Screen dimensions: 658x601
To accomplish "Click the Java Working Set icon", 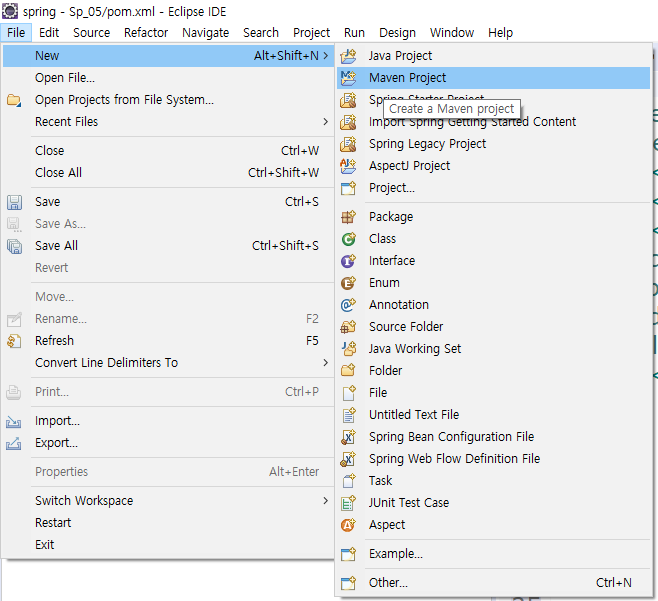I will click(x=348, y=349).
